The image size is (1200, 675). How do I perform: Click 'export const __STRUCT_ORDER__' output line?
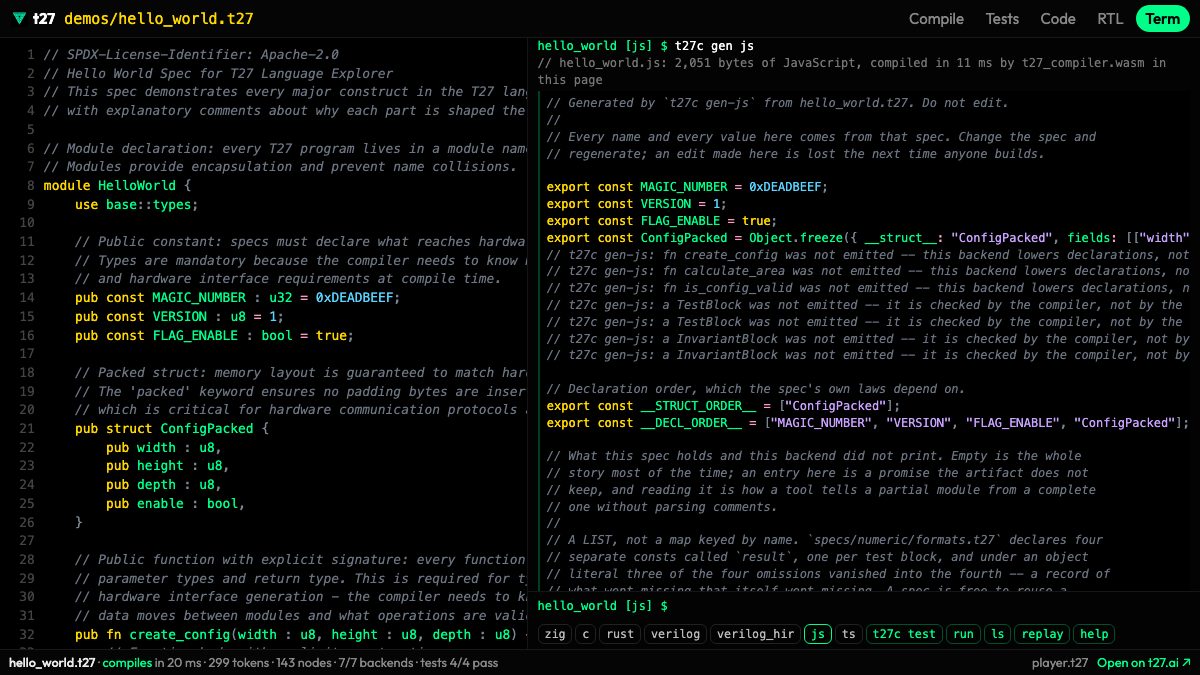(723, 406)
